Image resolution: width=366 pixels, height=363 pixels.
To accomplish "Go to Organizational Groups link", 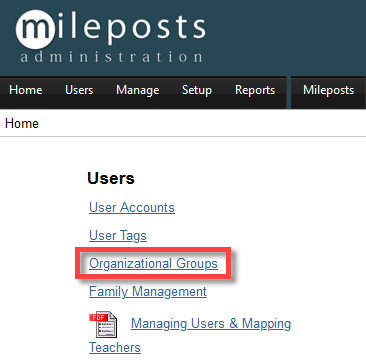I will (x=153, y=263).
